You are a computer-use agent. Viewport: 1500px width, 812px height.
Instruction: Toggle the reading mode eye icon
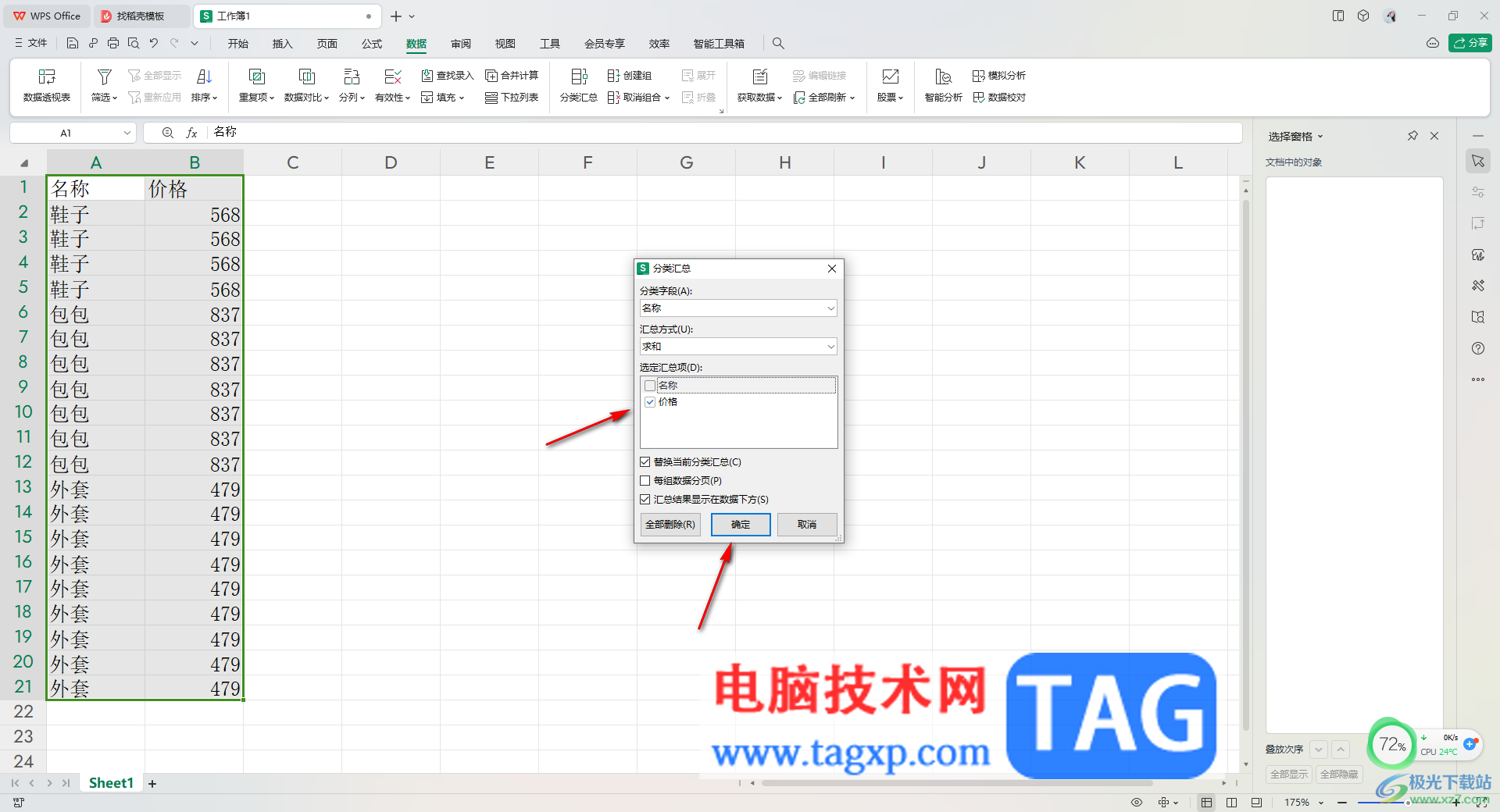pyautogui.click(x=1137, y=803)
